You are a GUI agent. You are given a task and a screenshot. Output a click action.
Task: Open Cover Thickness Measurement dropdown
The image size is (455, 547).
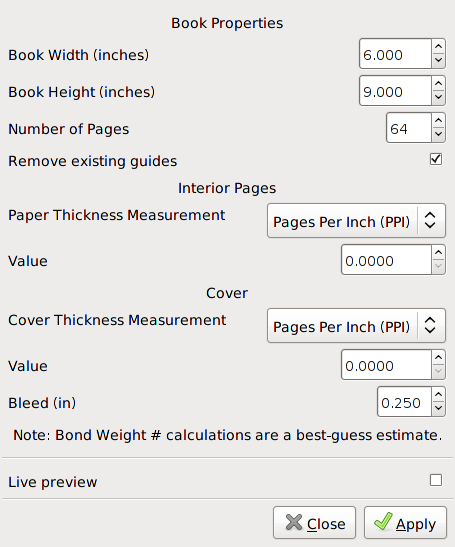coord(356,326)
